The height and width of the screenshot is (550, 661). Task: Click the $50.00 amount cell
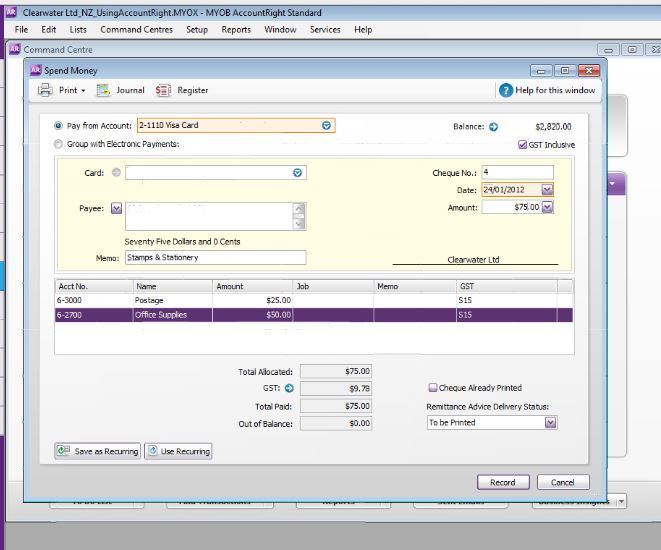coord(253,315)
